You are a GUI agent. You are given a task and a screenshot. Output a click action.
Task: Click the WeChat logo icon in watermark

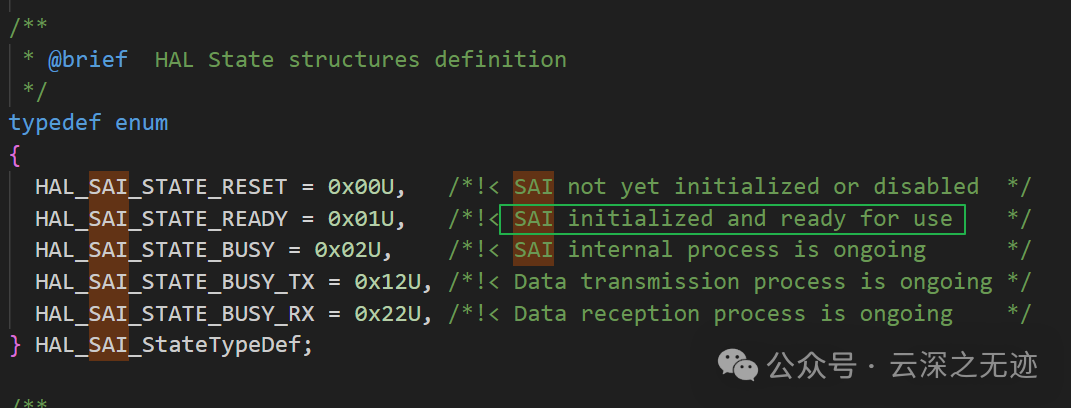737,366
